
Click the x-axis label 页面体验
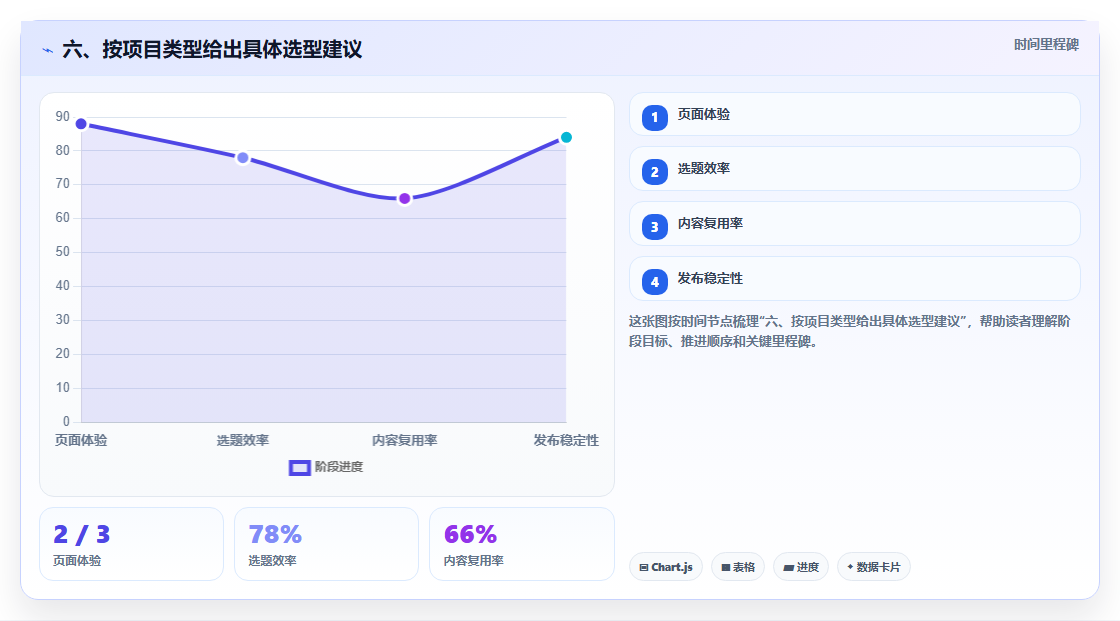[x=81, y=440]
